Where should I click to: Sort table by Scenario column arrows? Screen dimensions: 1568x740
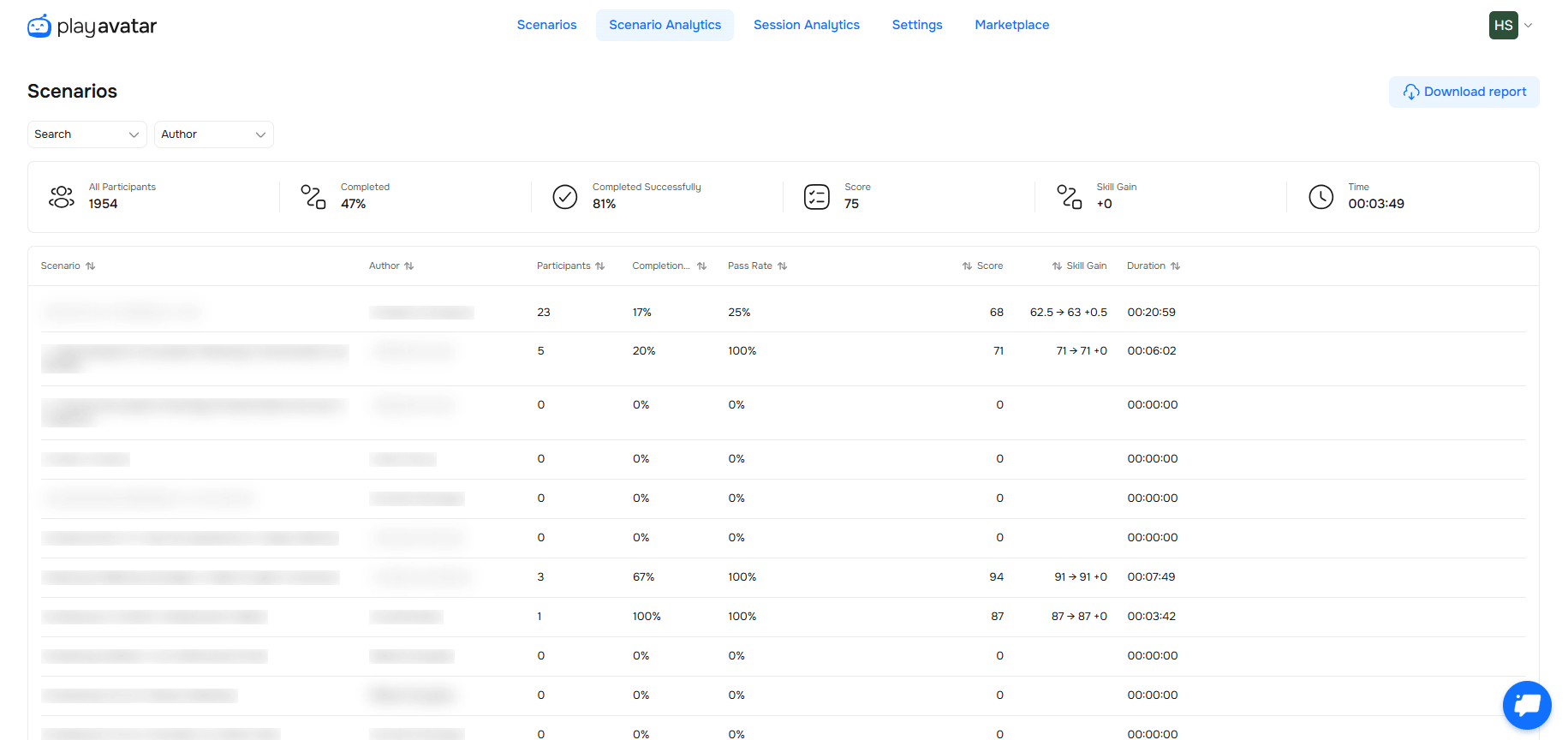(90, 266)
